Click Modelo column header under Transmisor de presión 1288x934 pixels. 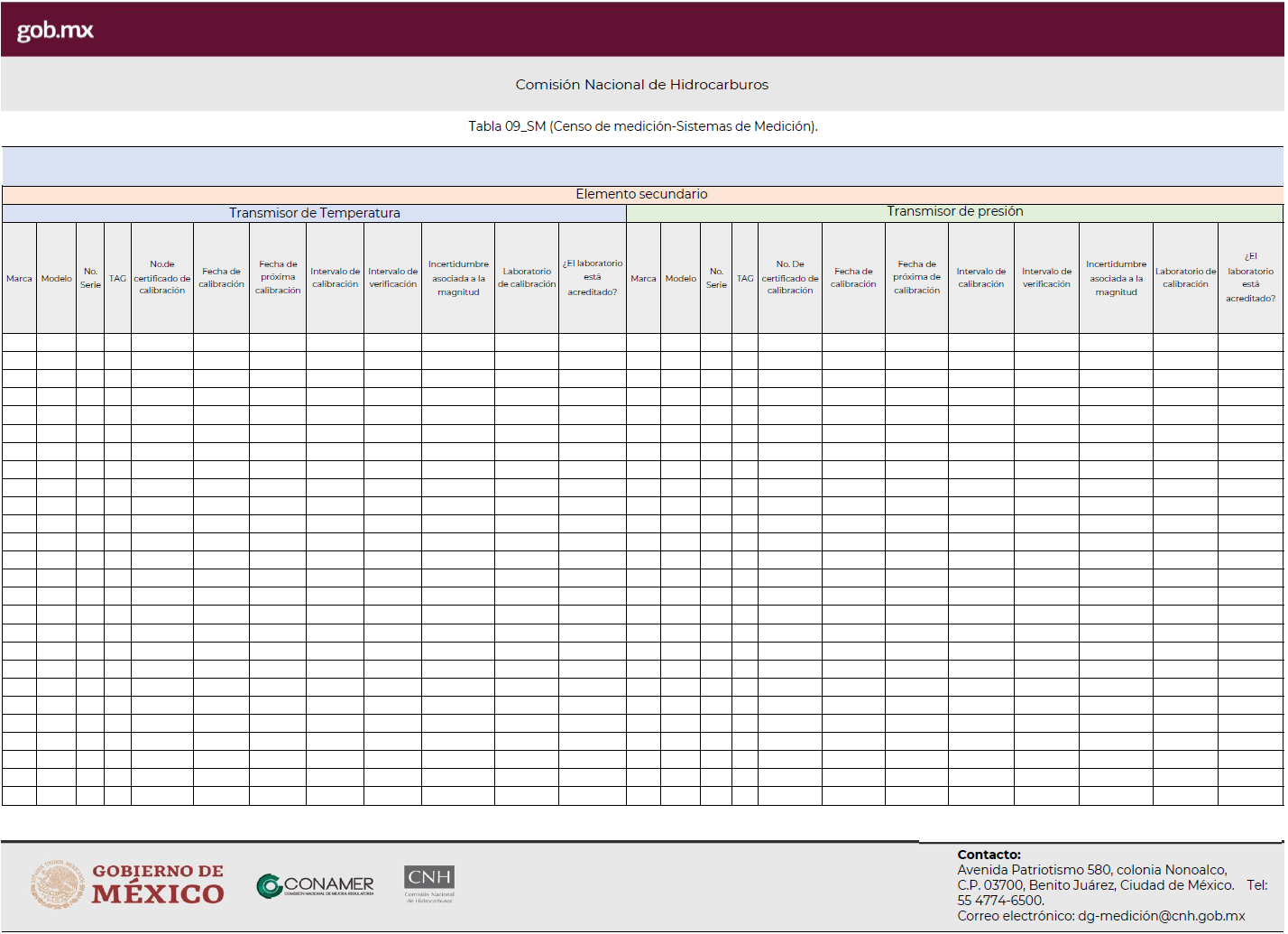tap(680, 279)
